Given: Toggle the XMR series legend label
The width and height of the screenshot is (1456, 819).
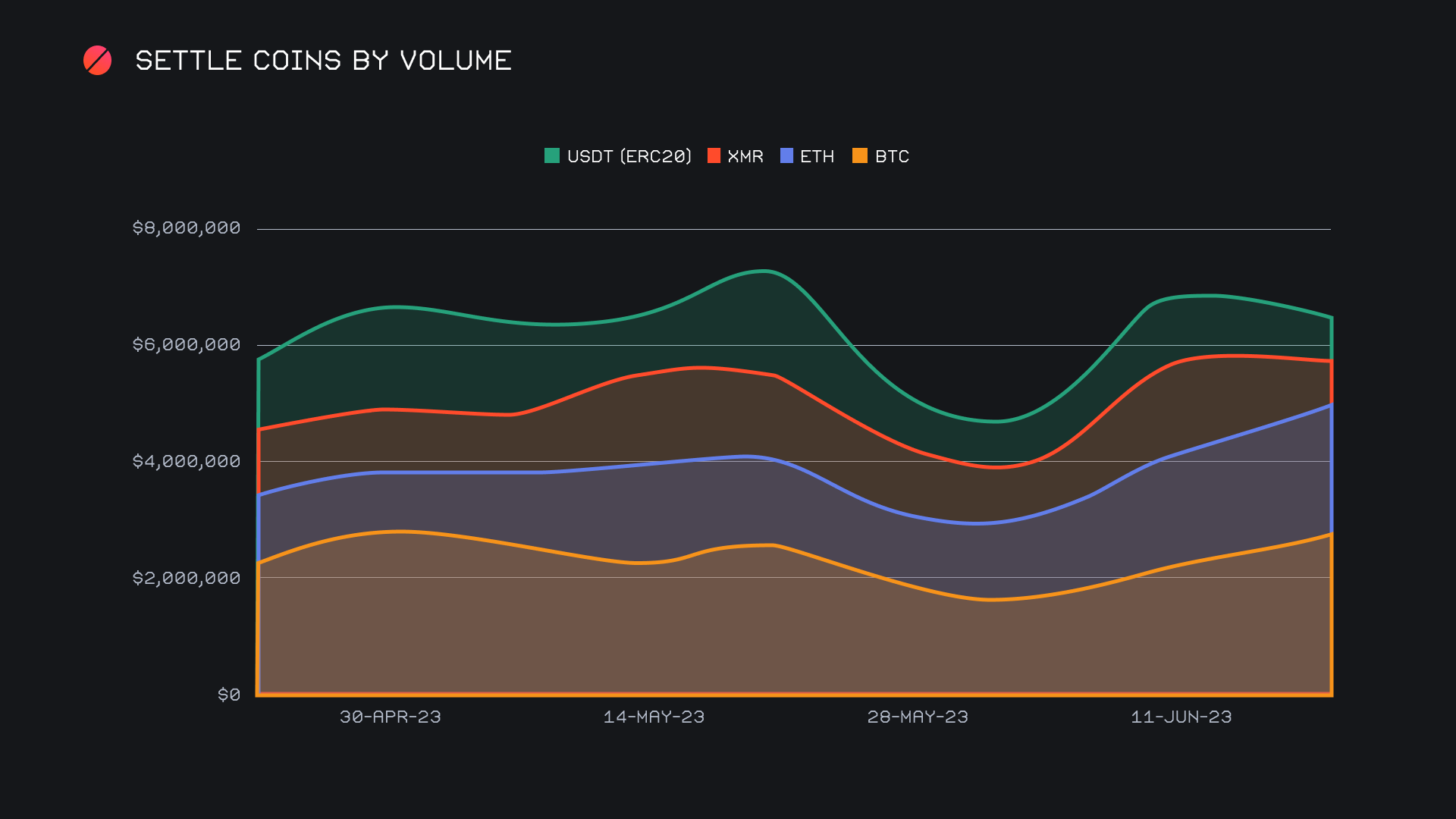Looking at the screenshot, I should click(745, 156).
